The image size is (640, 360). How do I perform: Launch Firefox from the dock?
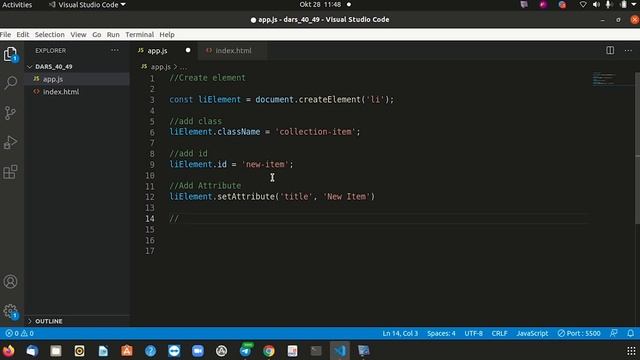tap(9, 351)
